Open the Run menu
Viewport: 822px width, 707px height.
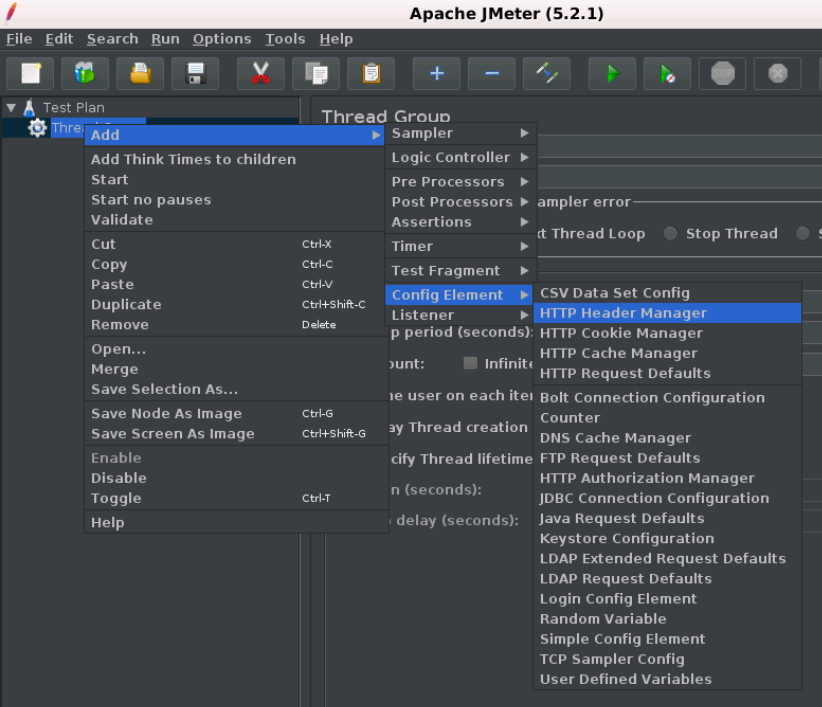point(166,39)
